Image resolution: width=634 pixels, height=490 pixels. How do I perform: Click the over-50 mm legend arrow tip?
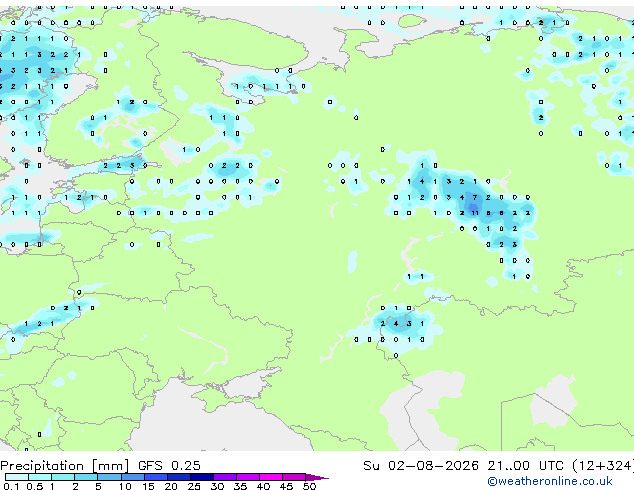[317, 477]
